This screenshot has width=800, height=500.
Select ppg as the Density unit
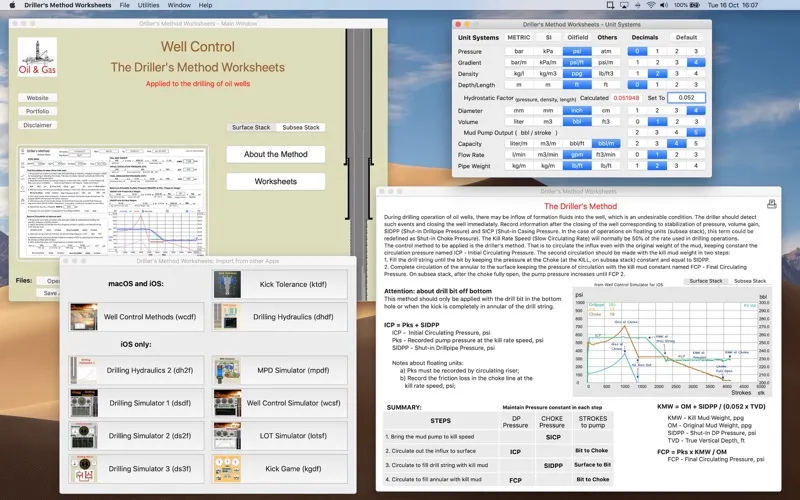(x=577, y=73)
